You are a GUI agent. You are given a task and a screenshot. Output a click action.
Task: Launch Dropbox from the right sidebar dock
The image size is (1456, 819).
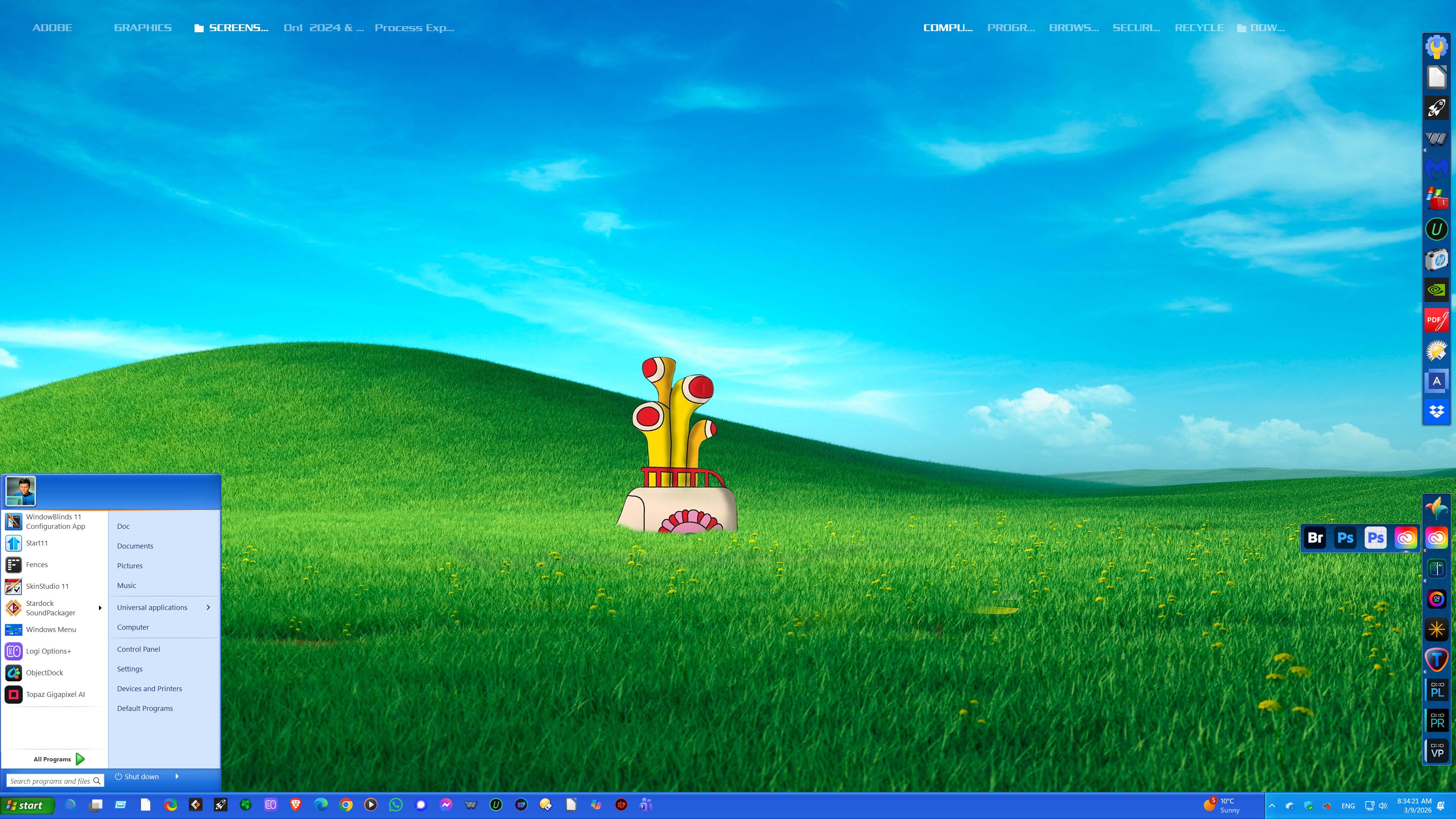[x=1436, y=411]
